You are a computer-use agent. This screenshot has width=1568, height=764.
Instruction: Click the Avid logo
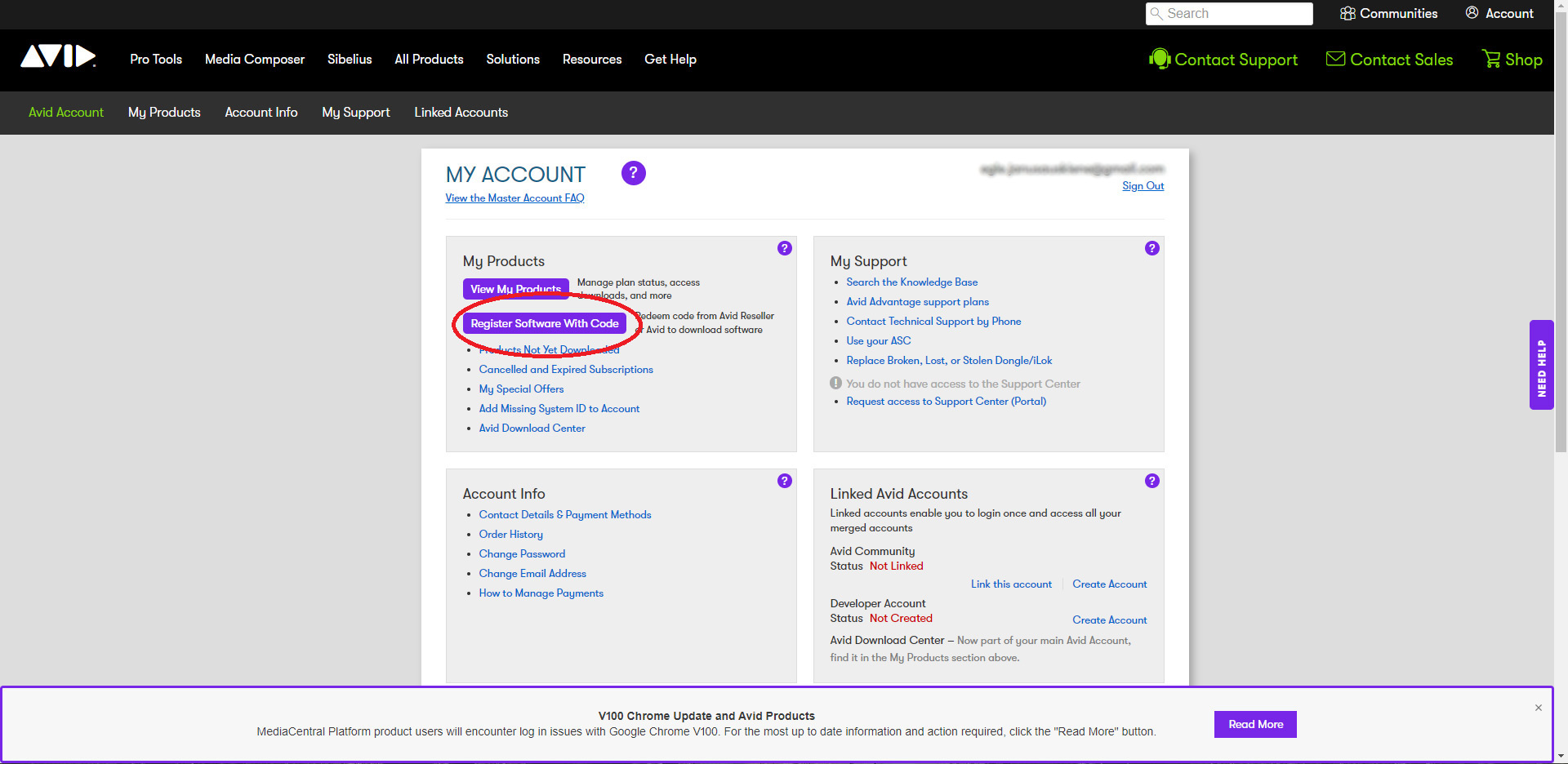(x=58, y=56)
